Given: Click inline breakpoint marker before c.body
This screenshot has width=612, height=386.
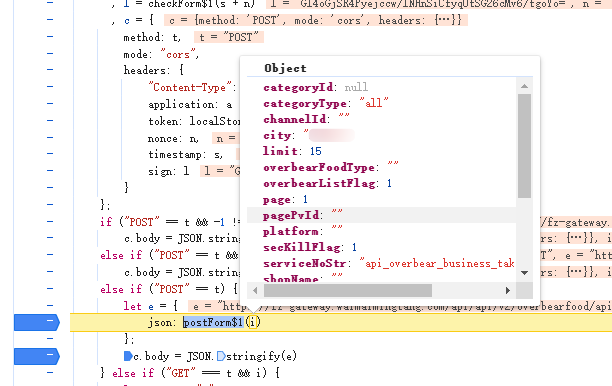Looking at the screenshot, I should point(128,356).
